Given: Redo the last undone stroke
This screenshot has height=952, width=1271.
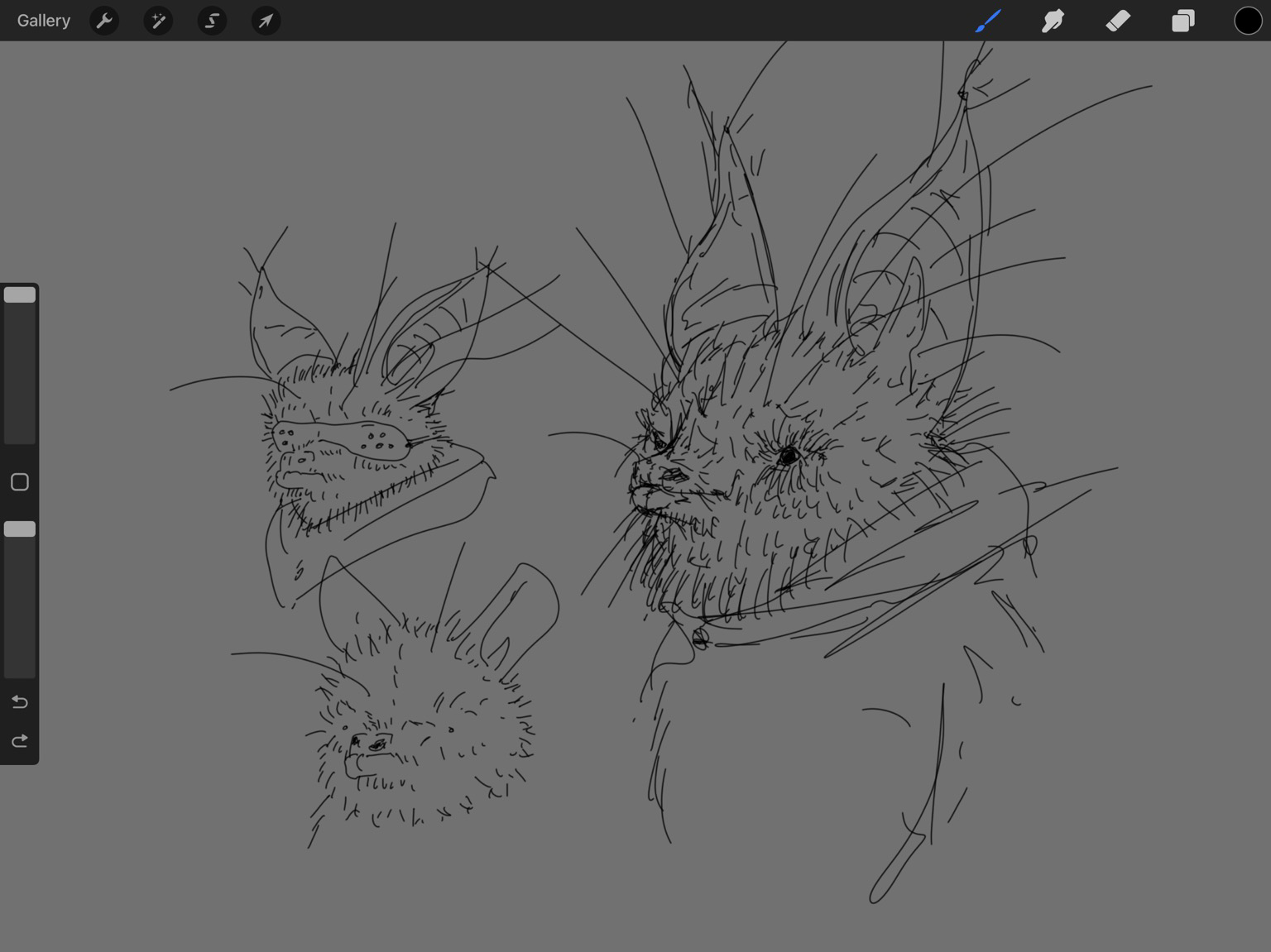Looking at the screenshot, I should click(x=20, y=741).
